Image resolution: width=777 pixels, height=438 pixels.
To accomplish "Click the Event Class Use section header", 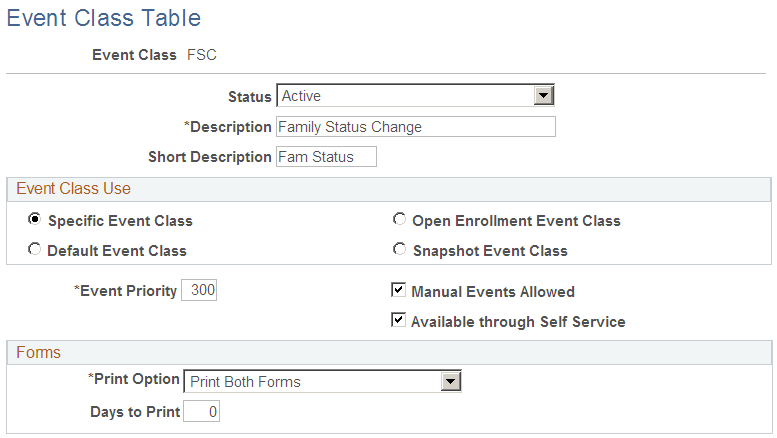I will coord(74,188).
